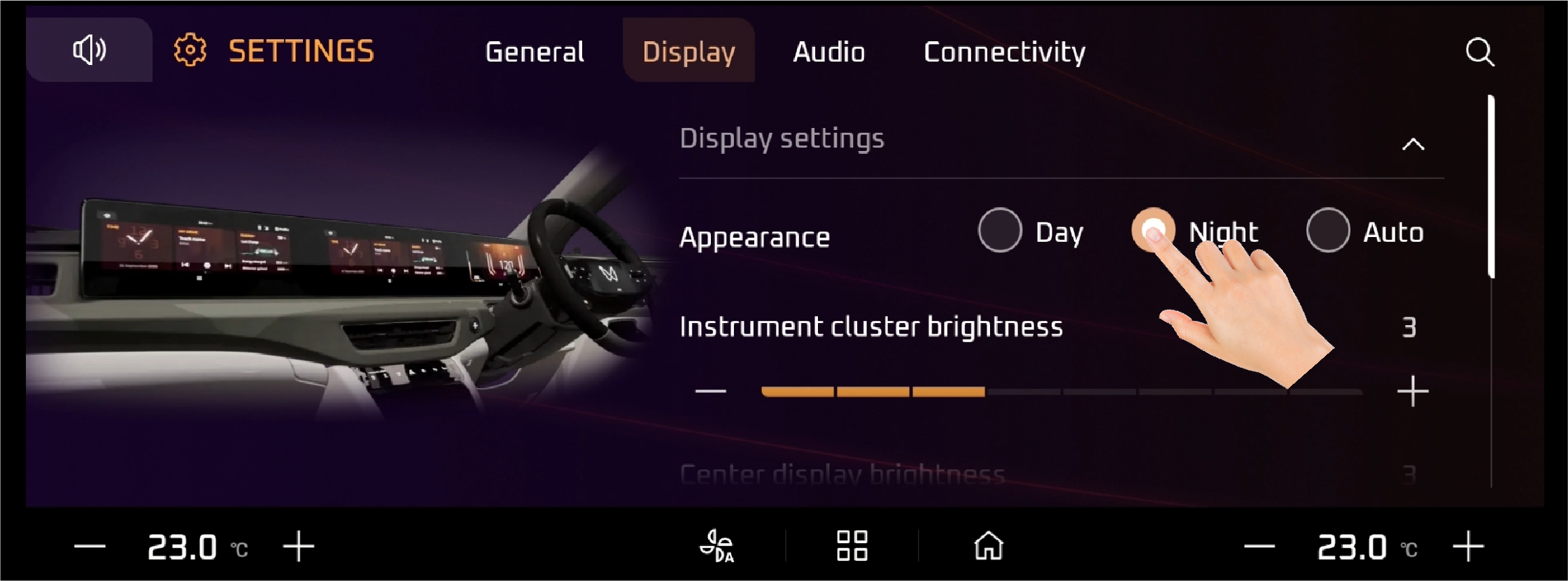
Task: Collapse the Display settings section
Action: 1413,144
